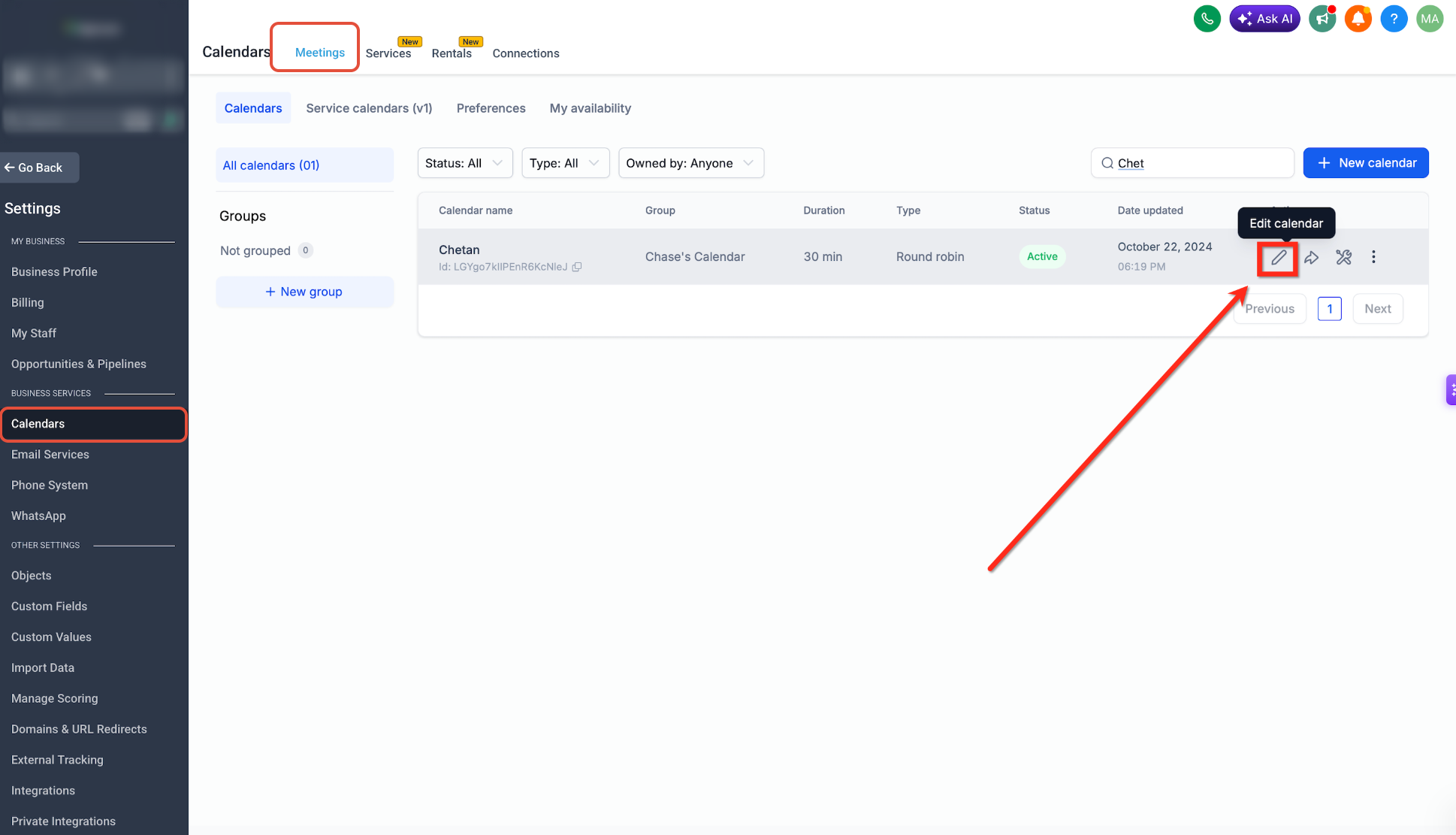
Task: Open the Ask AI assistant
Action: point(1264,19)
